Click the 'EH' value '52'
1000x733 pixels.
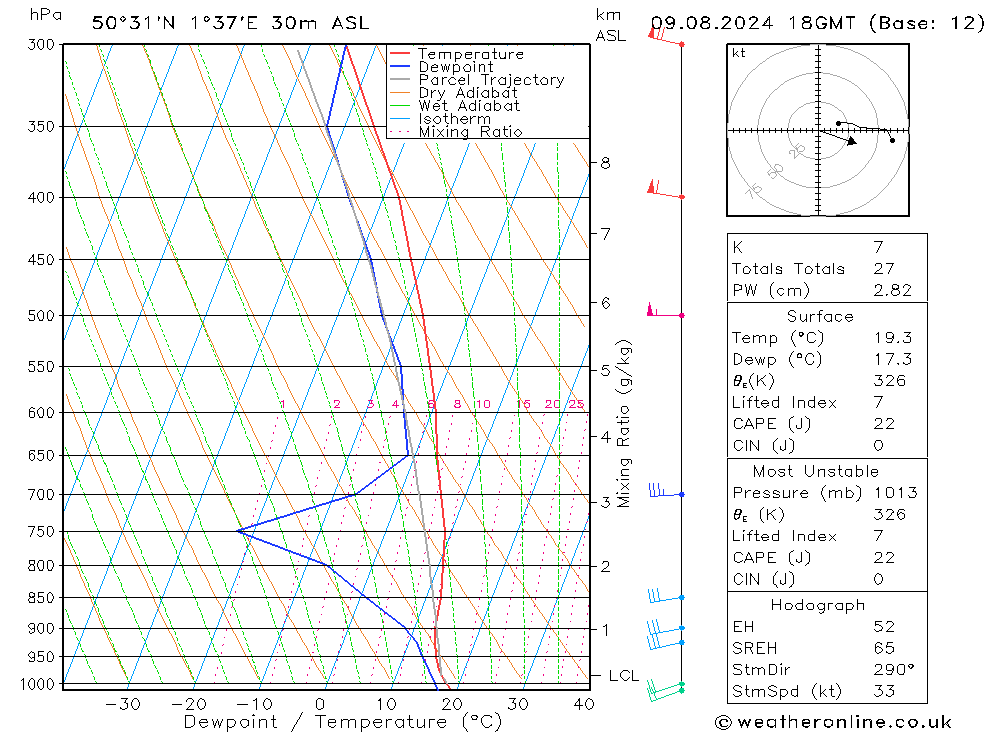click(884, 626)
